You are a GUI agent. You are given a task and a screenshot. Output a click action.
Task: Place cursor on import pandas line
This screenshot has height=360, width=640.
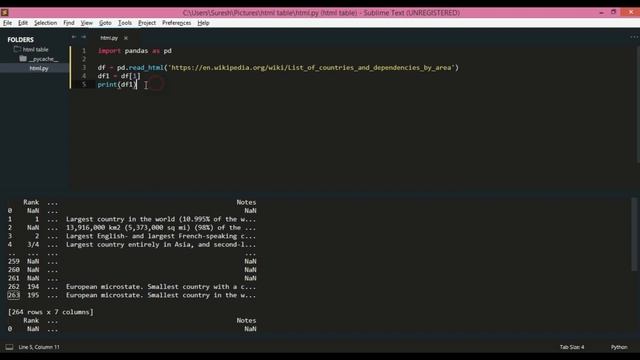pos(135,51)
